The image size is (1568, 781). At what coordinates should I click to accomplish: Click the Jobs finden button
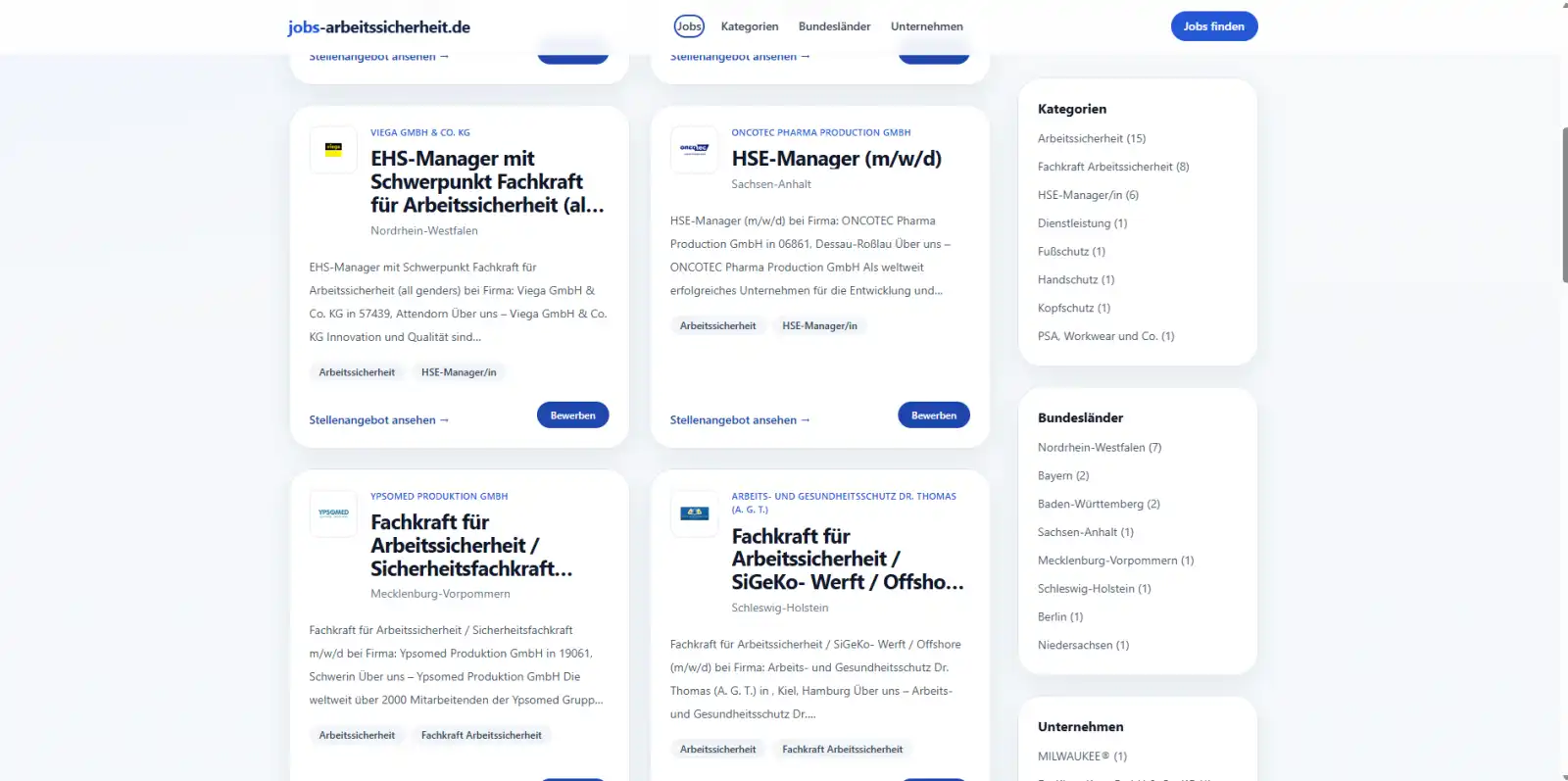tap(1214, 26)
